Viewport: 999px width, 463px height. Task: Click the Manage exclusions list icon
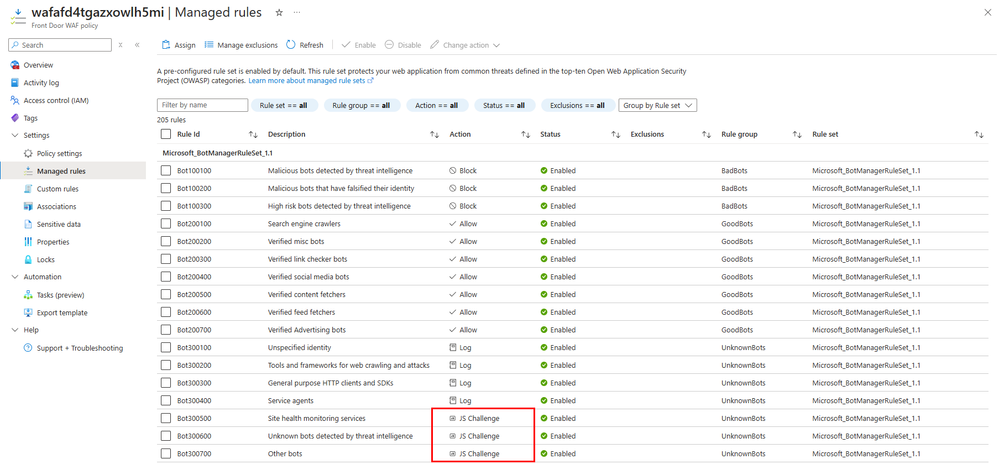point(209,45)
